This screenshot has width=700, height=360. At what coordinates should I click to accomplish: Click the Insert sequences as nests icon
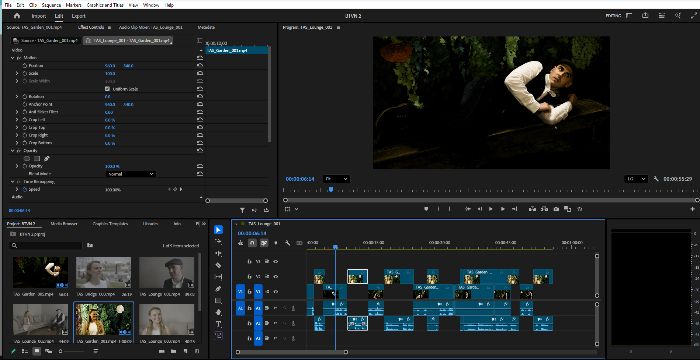coord(240,243)
